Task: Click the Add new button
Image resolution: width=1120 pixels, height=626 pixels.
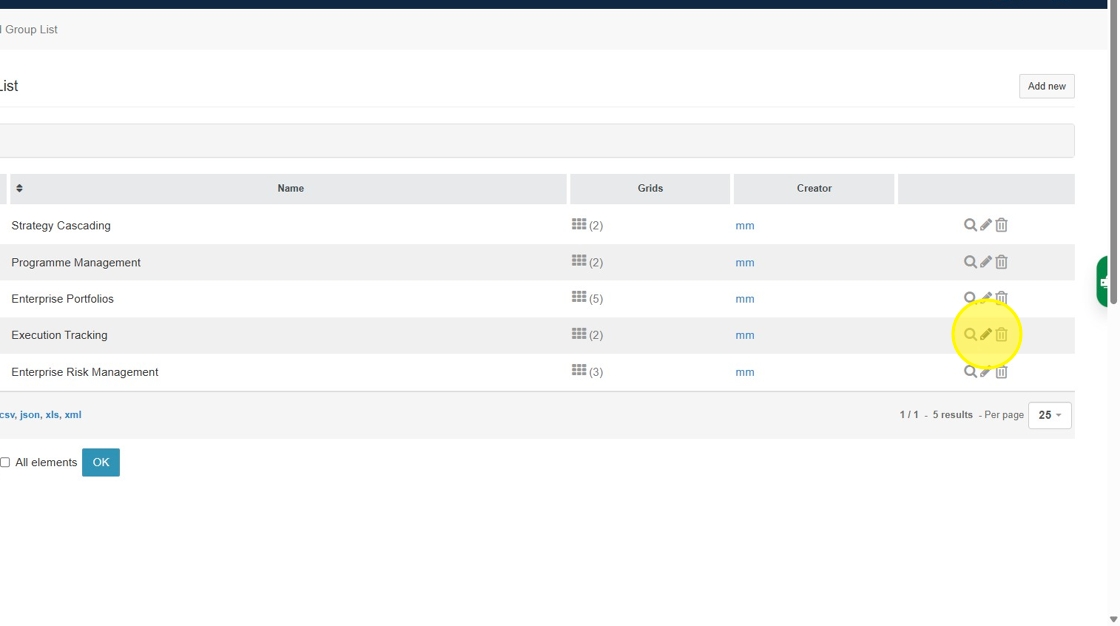Action: [1046, 86]
